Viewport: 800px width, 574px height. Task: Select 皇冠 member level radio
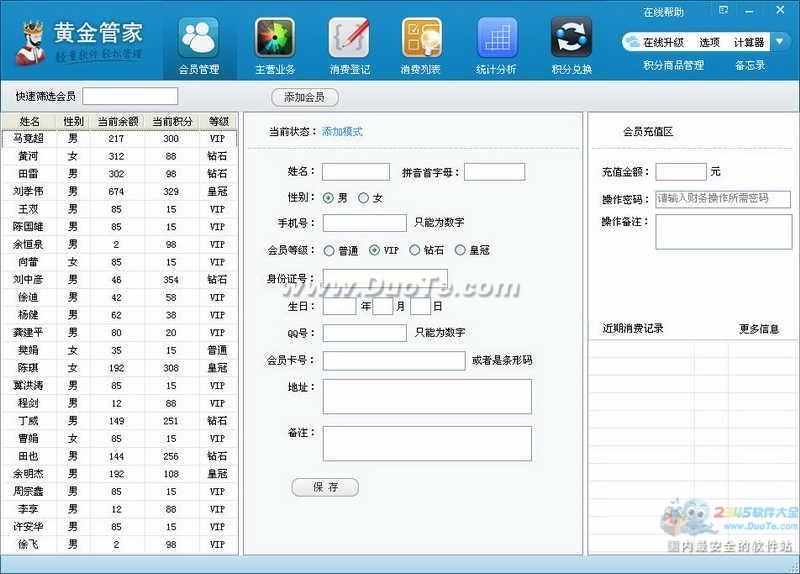pos(460,250)
